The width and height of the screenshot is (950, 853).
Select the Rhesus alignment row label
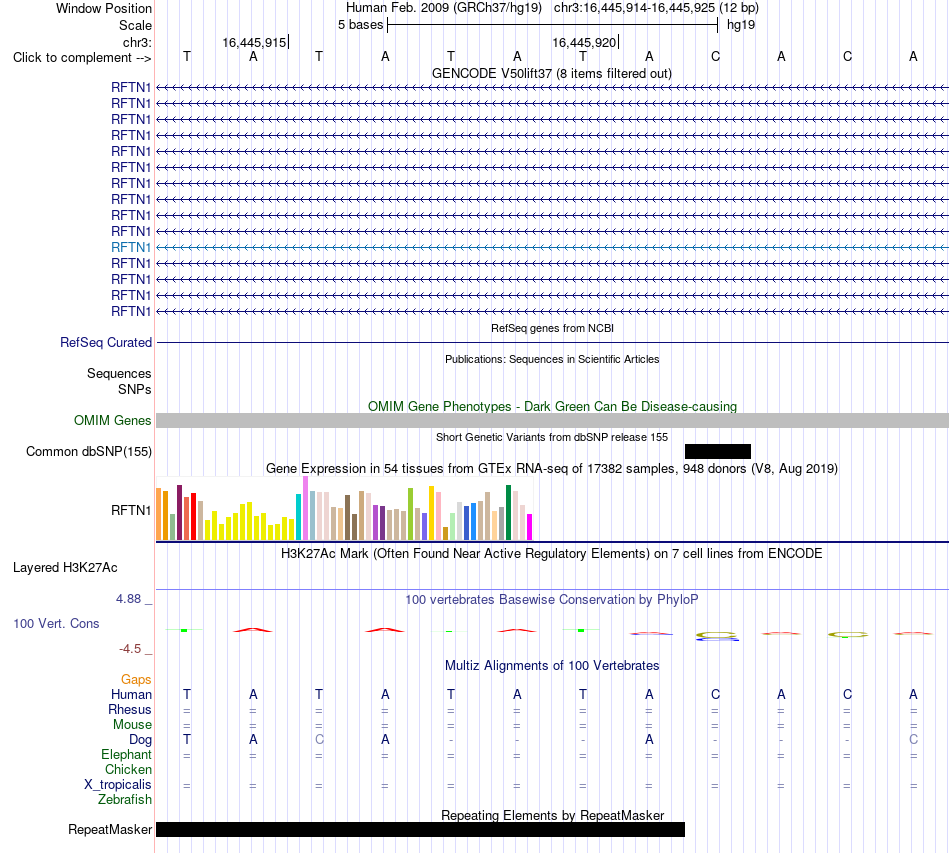point(130,709)
